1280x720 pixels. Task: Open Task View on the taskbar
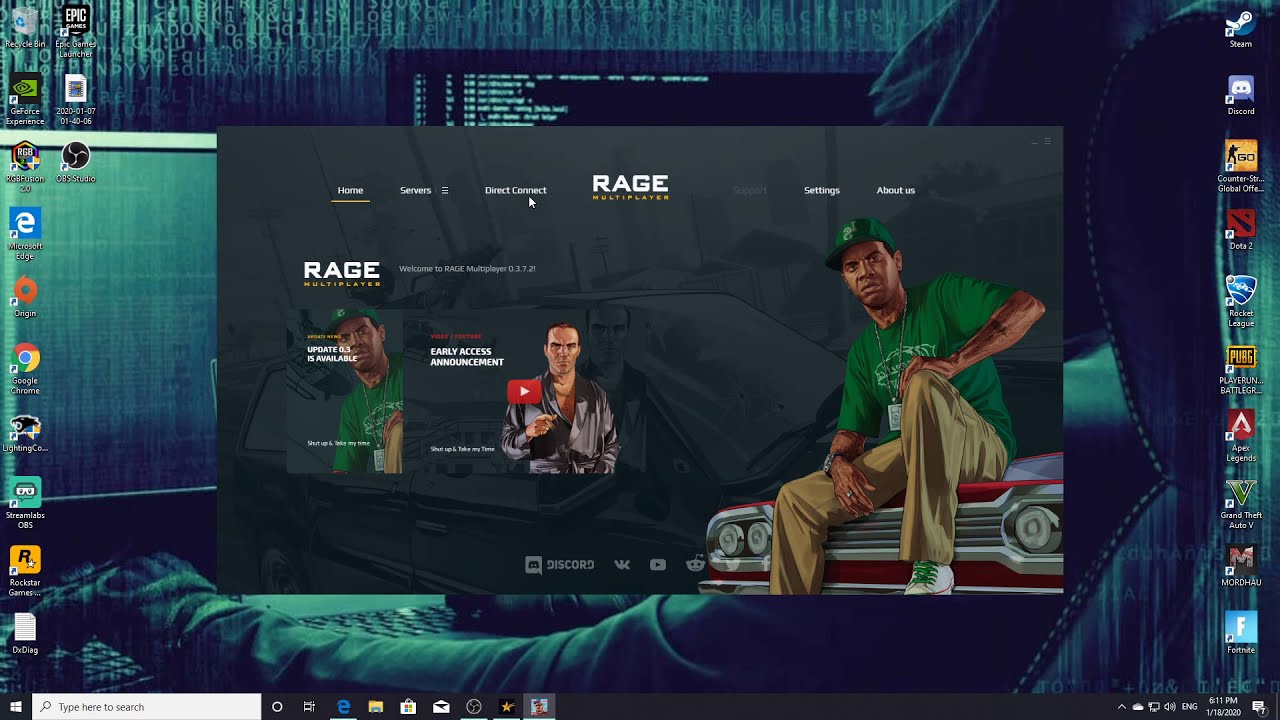point(309,707)
